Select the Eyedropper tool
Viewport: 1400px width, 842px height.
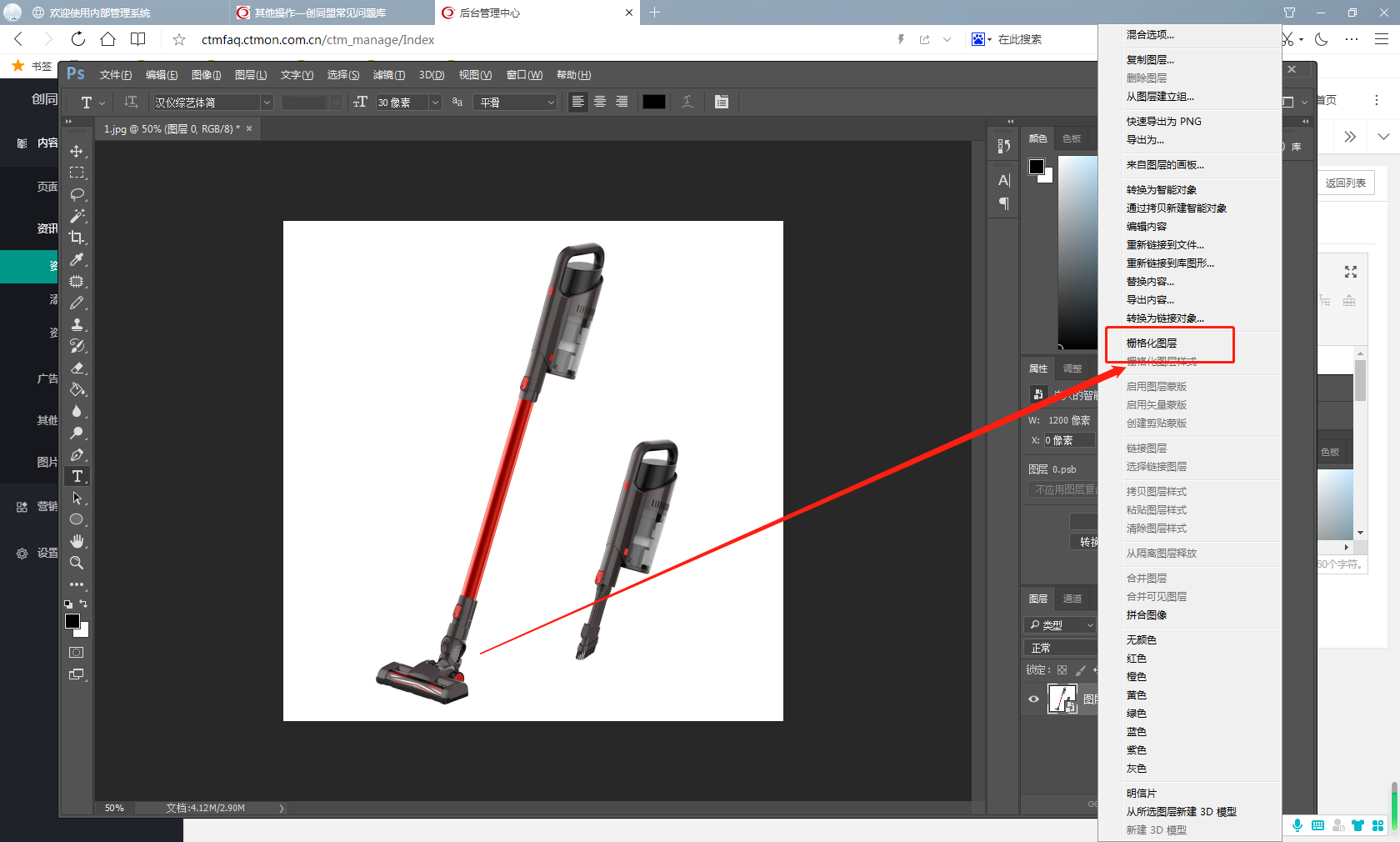(77, 259)
